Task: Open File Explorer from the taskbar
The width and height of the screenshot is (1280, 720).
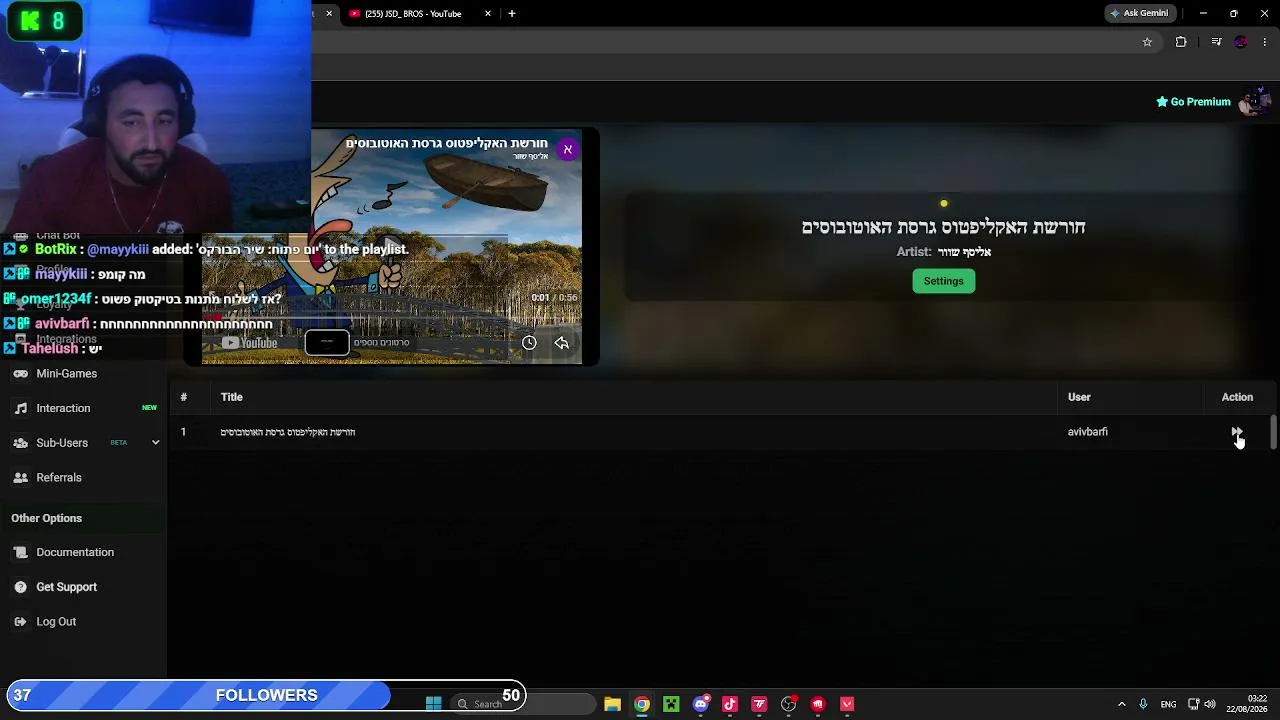Action: pyautogui.click(x=612, y=704)
